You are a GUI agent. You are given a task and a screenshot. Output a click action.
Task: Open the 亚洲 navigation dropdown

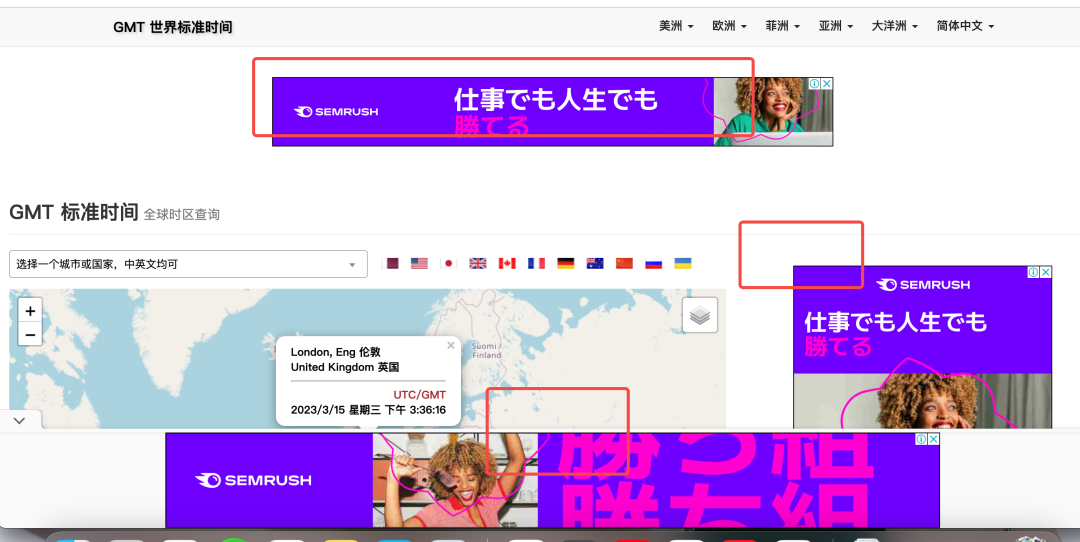[835, 26]
